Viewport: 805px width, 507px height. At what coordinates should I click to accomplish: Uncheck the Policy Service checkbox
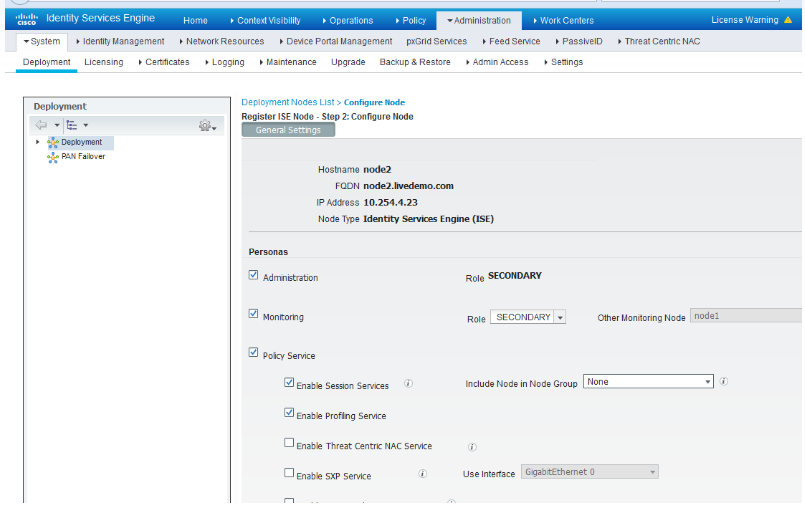pos(253,353)
